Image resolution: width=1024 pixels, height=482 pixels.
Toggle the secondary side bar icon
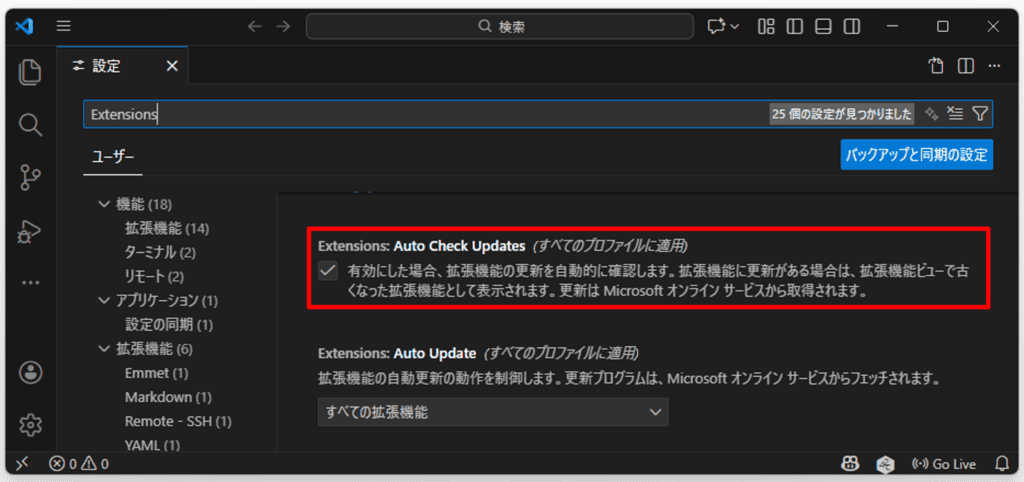pos(852,26)
